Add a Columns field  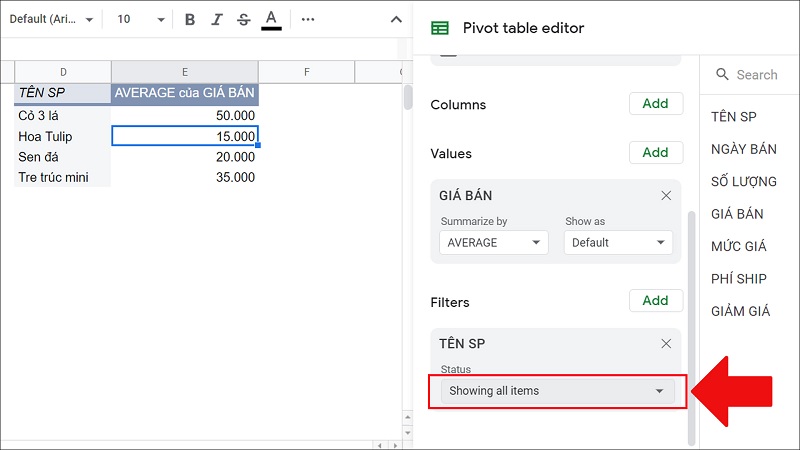[656, 104]
